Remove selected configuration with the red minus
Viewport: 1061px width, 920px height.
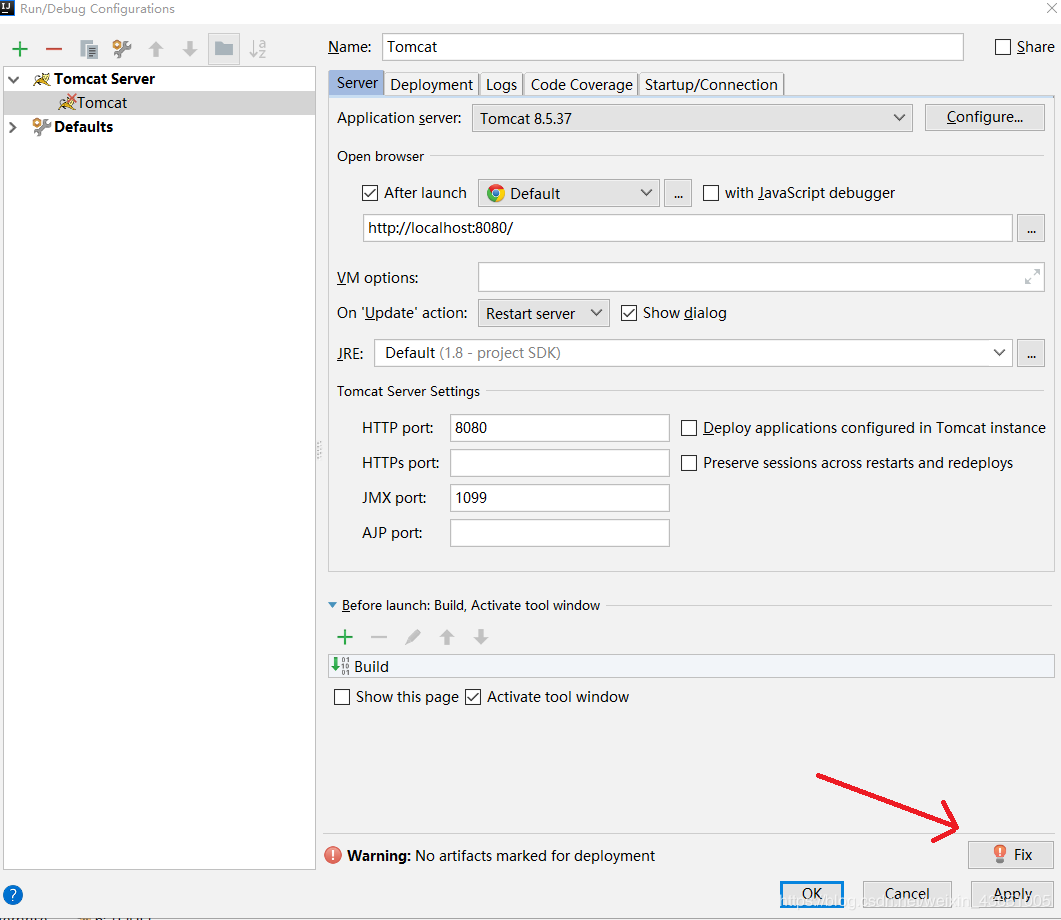[54, 49]
